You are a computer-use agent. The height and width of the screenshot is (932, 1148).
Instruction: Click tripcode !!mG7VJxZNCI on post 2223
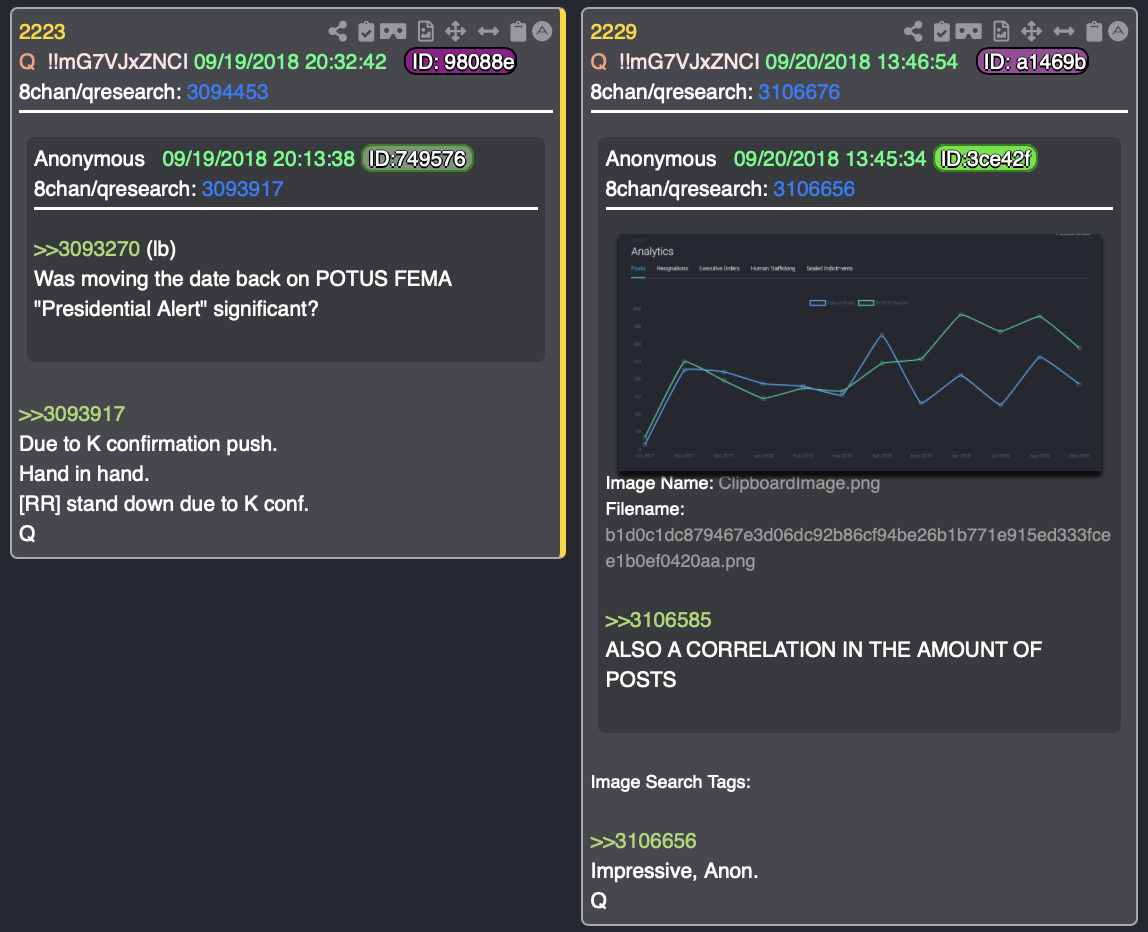pyautogui.click(x=118, y=61)
